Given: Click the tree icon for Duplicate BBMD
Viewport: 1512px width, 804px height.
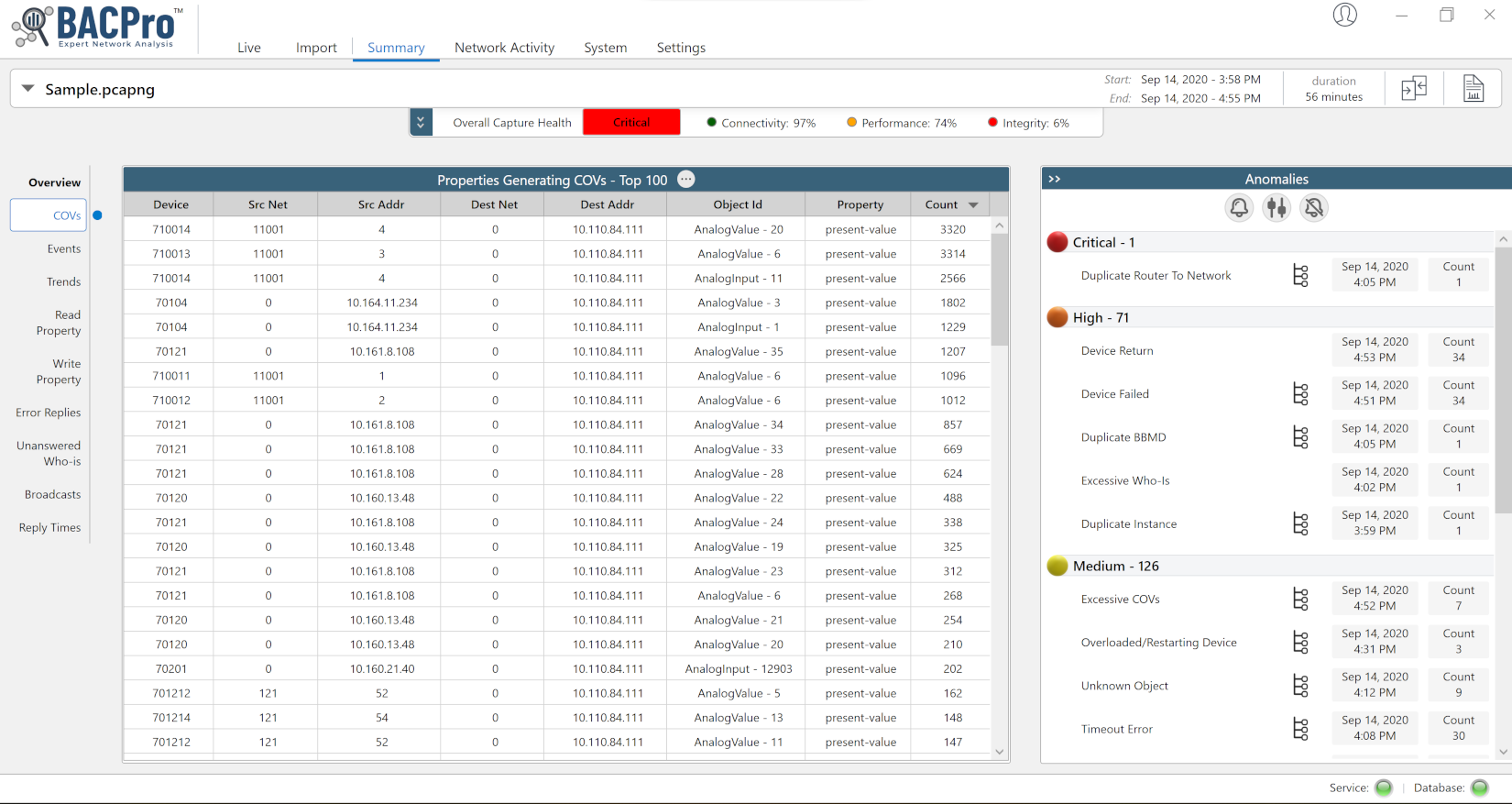Looking at the screenshot, I should [1300, 437].
